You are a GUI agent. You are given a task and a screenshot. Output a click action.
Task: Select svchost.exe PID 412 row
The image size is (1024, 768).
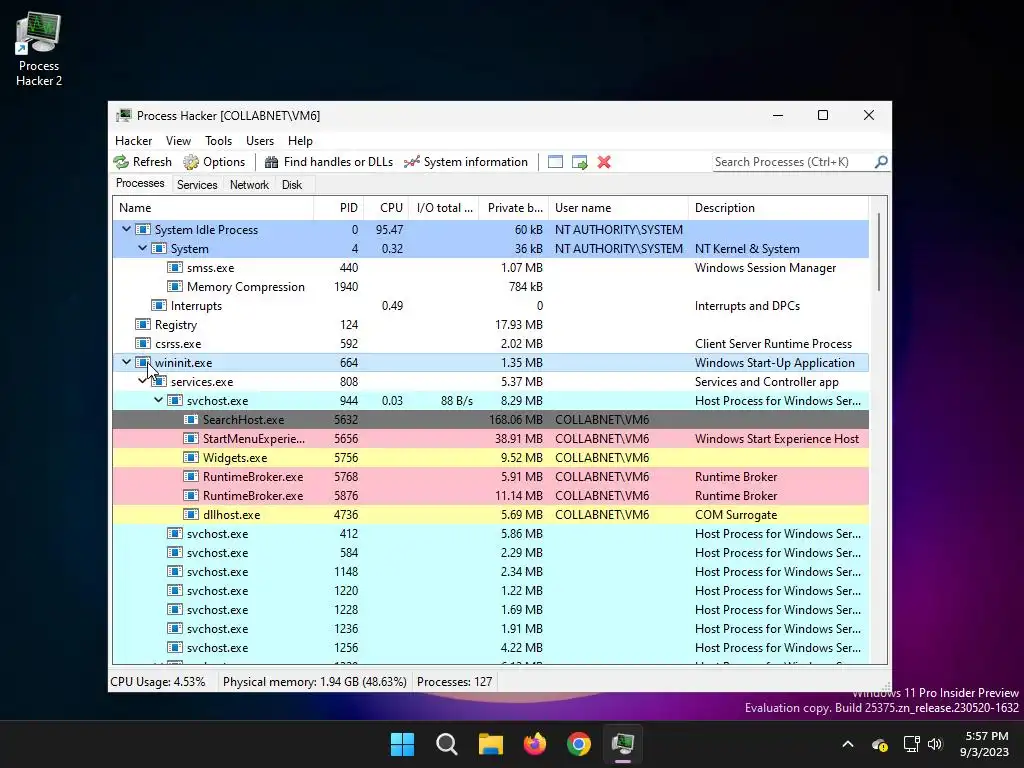point(490,534)
